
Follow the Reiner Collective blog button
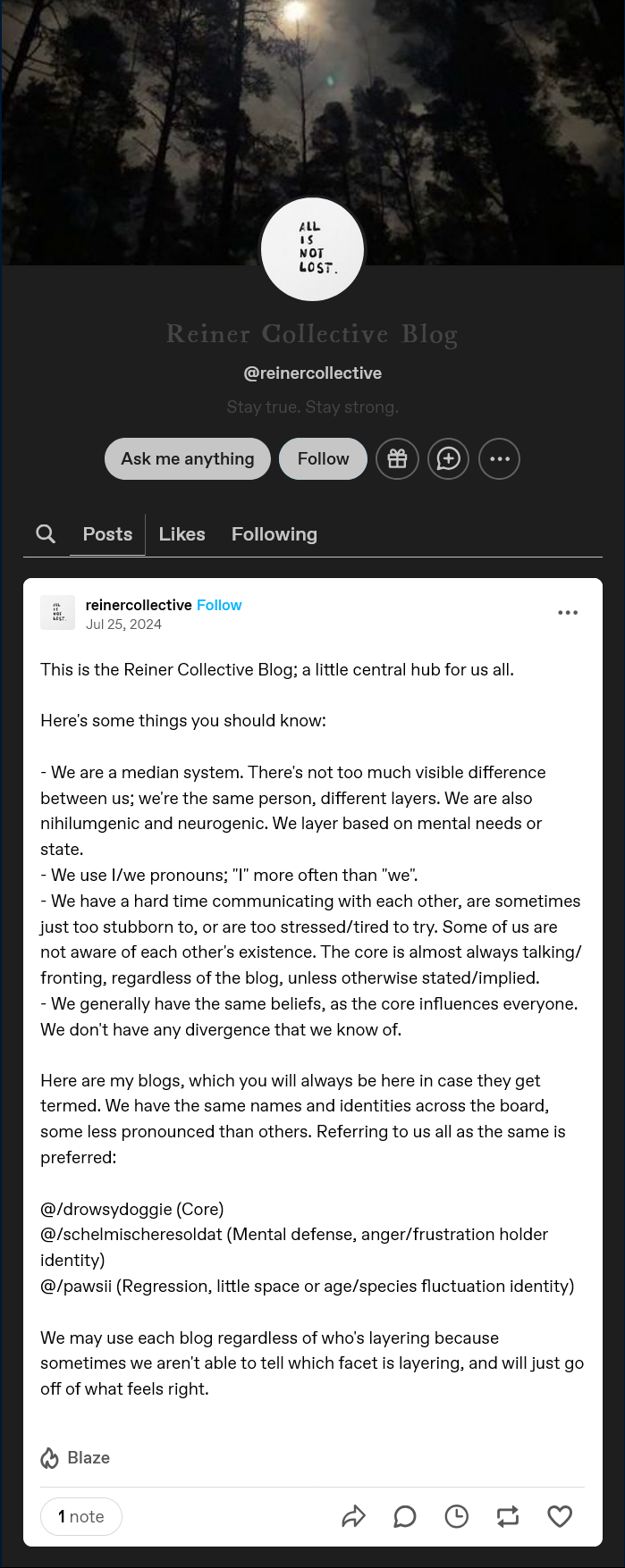pyautogui.click(x=324, y=459)
